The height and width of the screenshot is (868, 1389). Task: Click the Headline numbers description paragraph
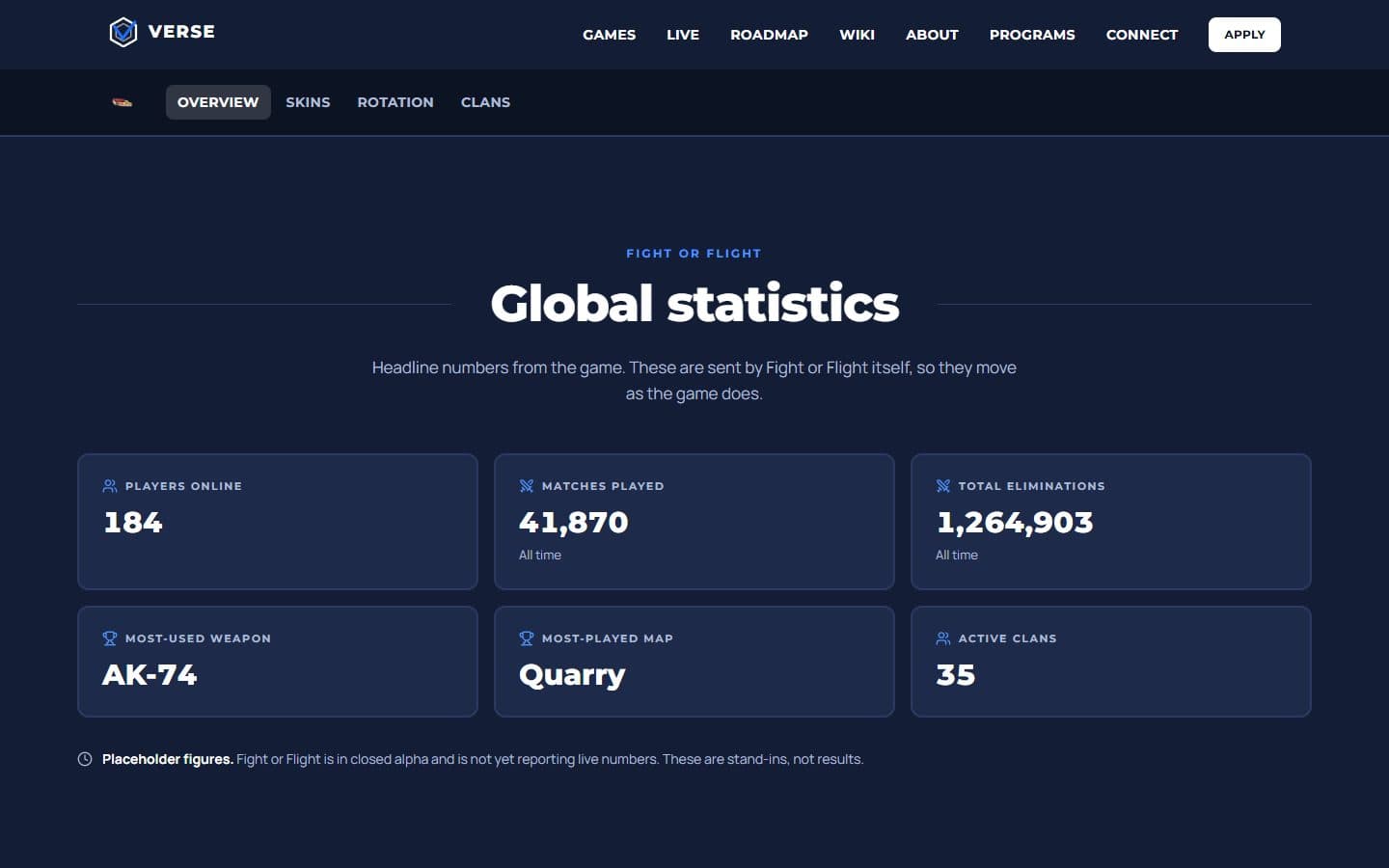[x=694, y=380]
